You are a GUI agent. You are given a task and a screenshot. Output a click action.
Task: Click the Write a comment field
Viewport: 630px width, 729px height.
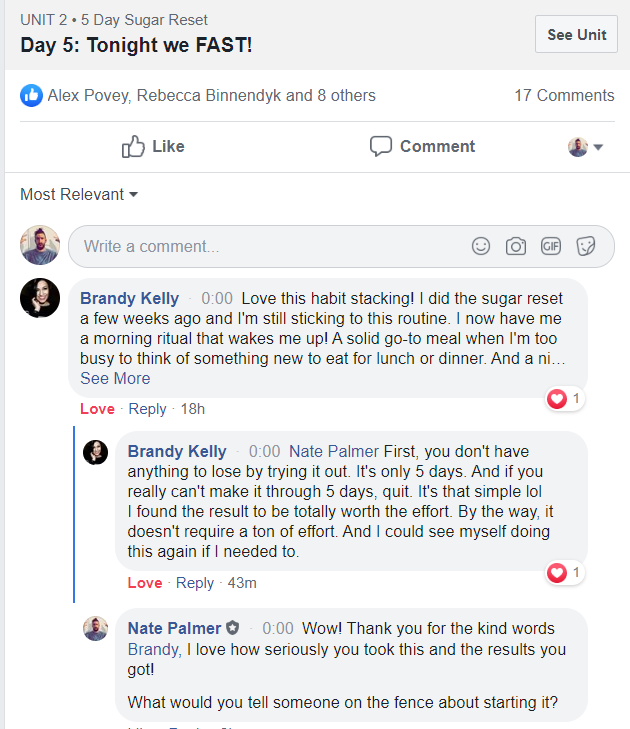click(270, 246)
